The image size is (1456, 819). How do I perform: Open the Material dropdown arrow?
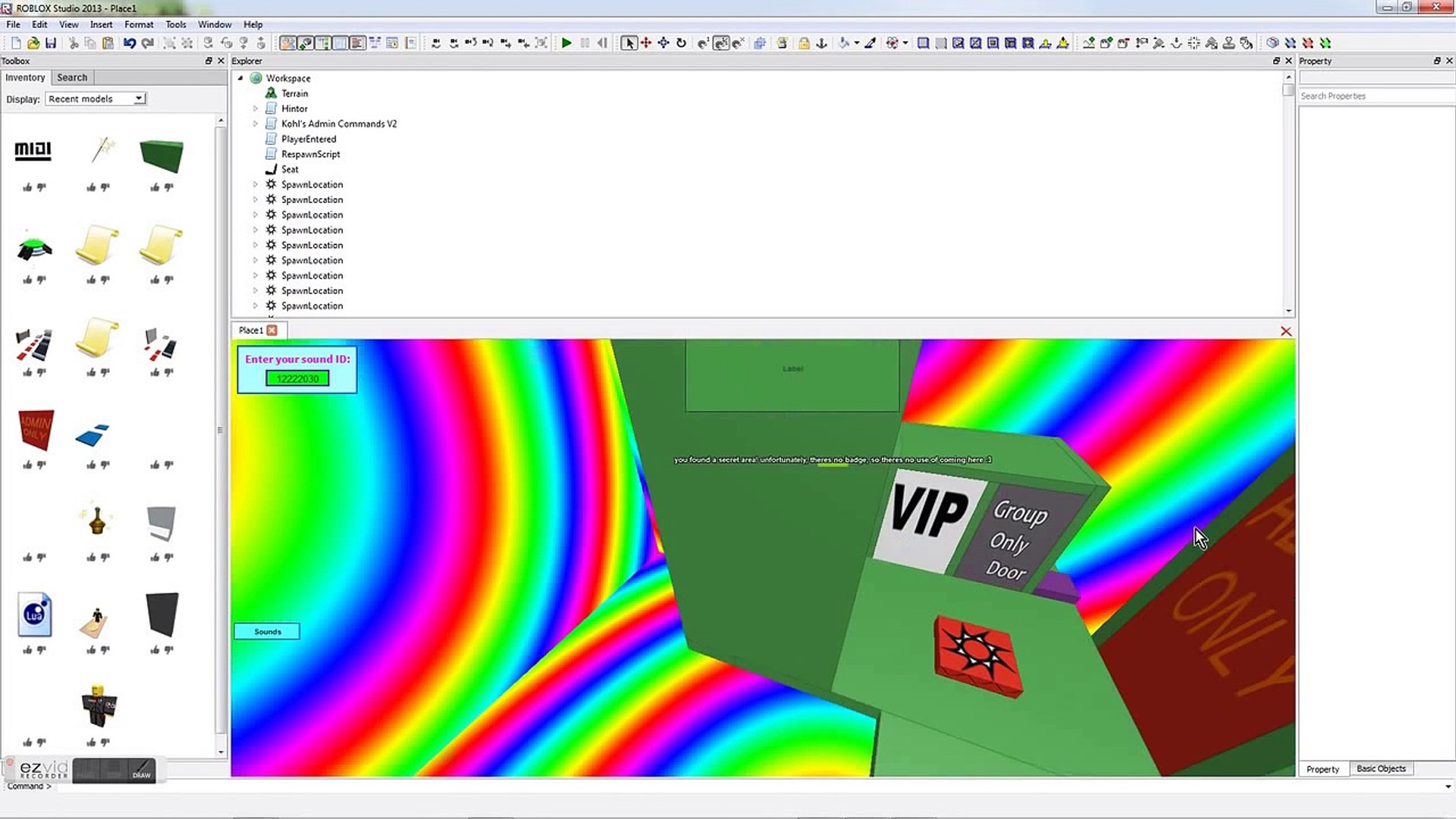coord(905,43)
